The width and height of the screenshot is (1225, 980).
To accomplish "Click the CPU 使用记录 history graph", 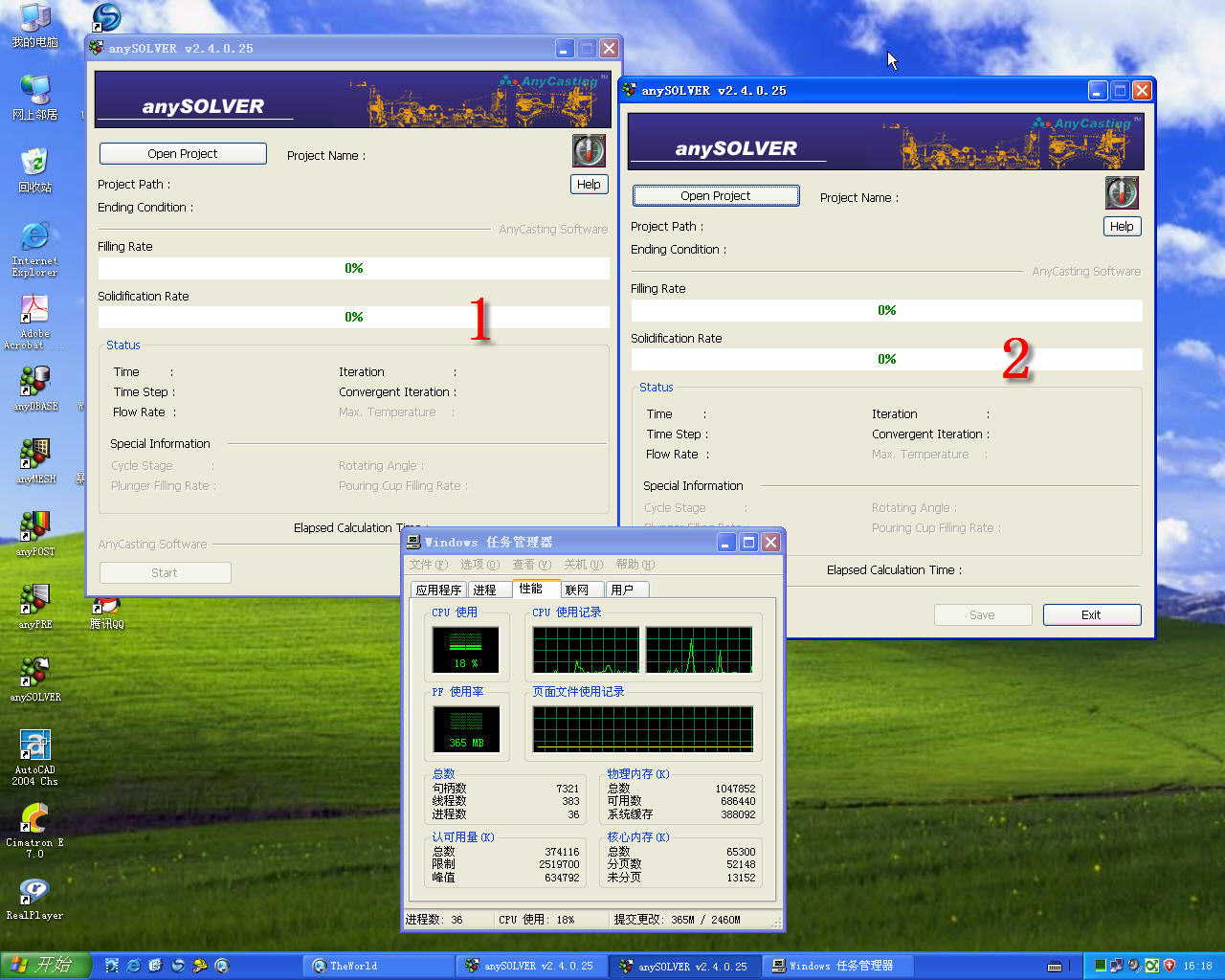I will (643, 650).
